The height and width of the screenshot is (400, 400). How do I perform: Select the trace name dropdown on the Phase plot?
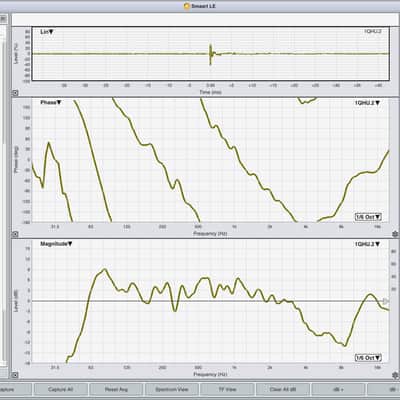pos(367,103)
